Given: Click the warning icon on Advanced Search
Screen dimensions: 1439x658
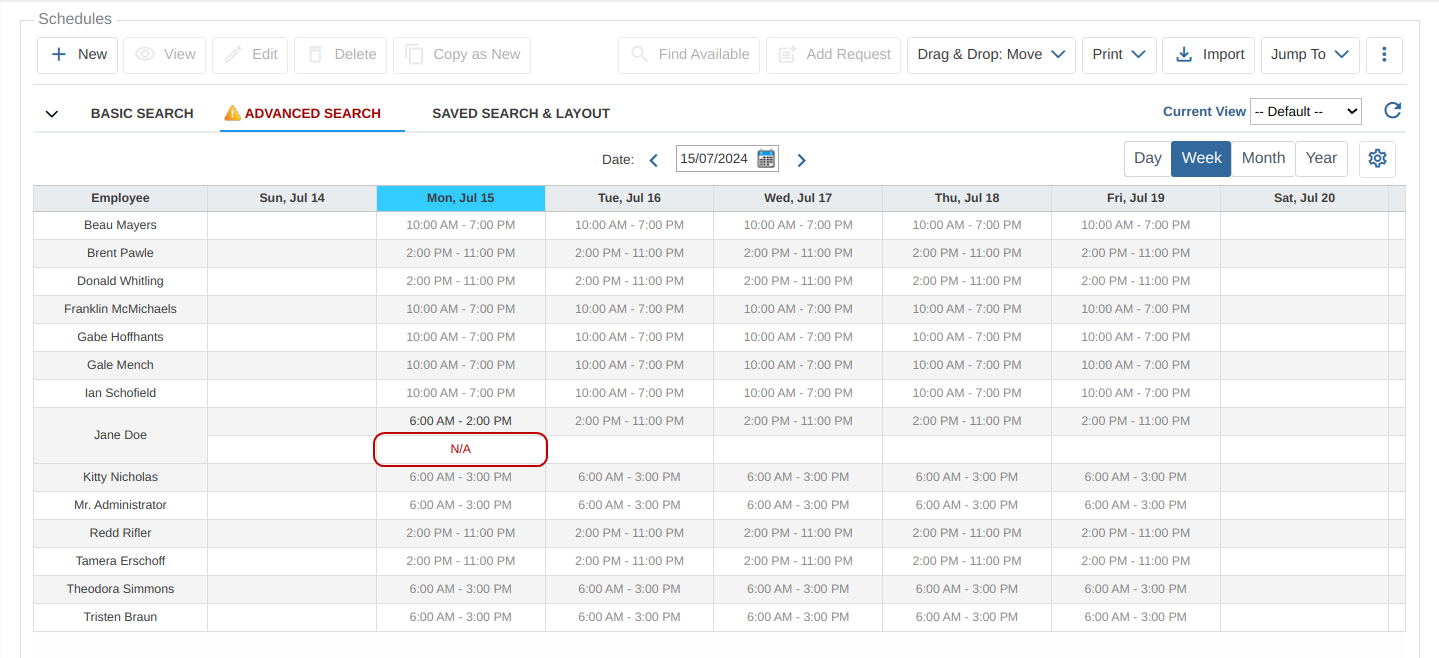Looking at the screenshot, I should click(232, 113).
